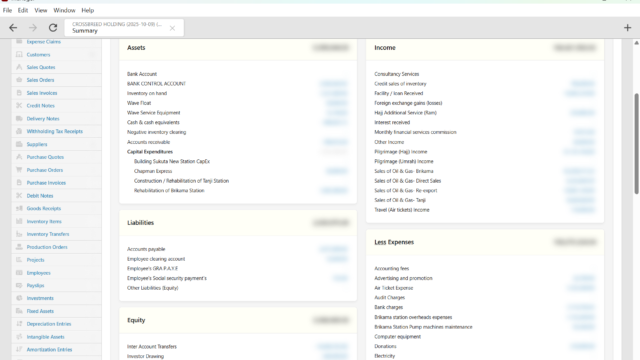The width and height of the screenshot is (640, 360).
Task: Open Intangible Assets from sidebar
Action: (45, 337)
